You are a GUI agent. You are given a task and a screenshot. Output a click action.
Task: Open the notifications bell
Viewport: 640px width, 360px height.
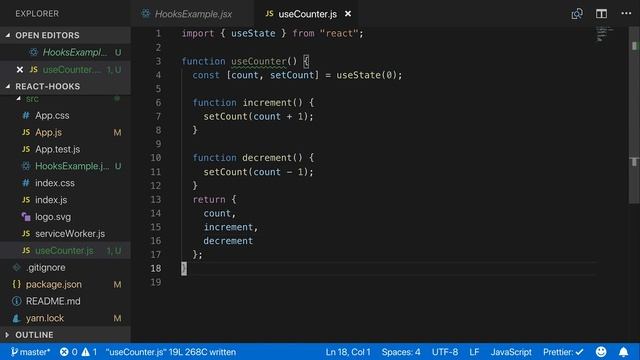coord(623,352)
